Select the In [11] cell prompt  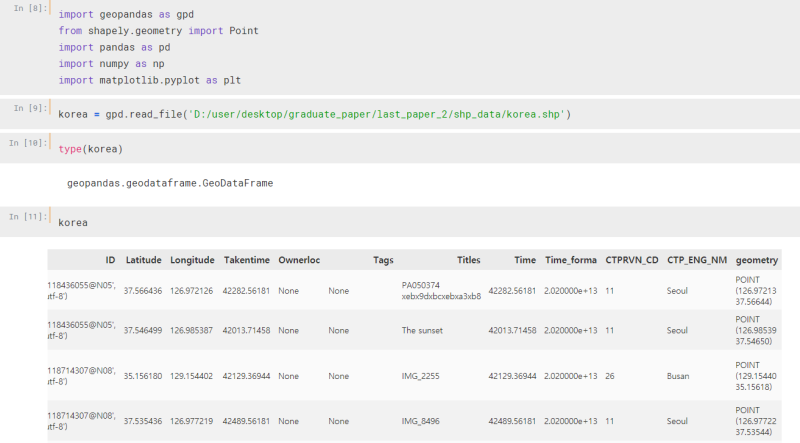(25, 215)
